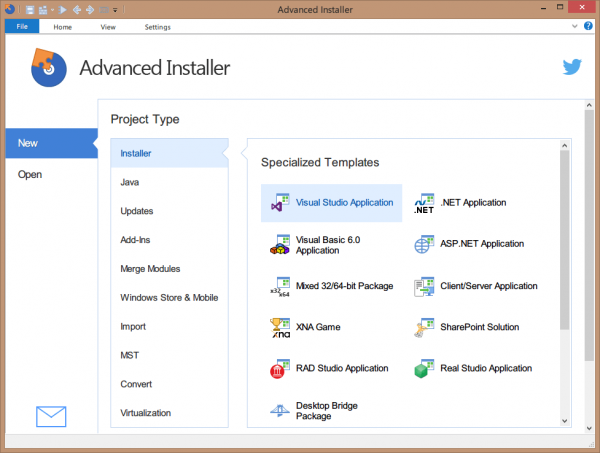Select the Installer project type
Image resolution: width=600 pixels, height=453 pixels.
pos(170,153)
